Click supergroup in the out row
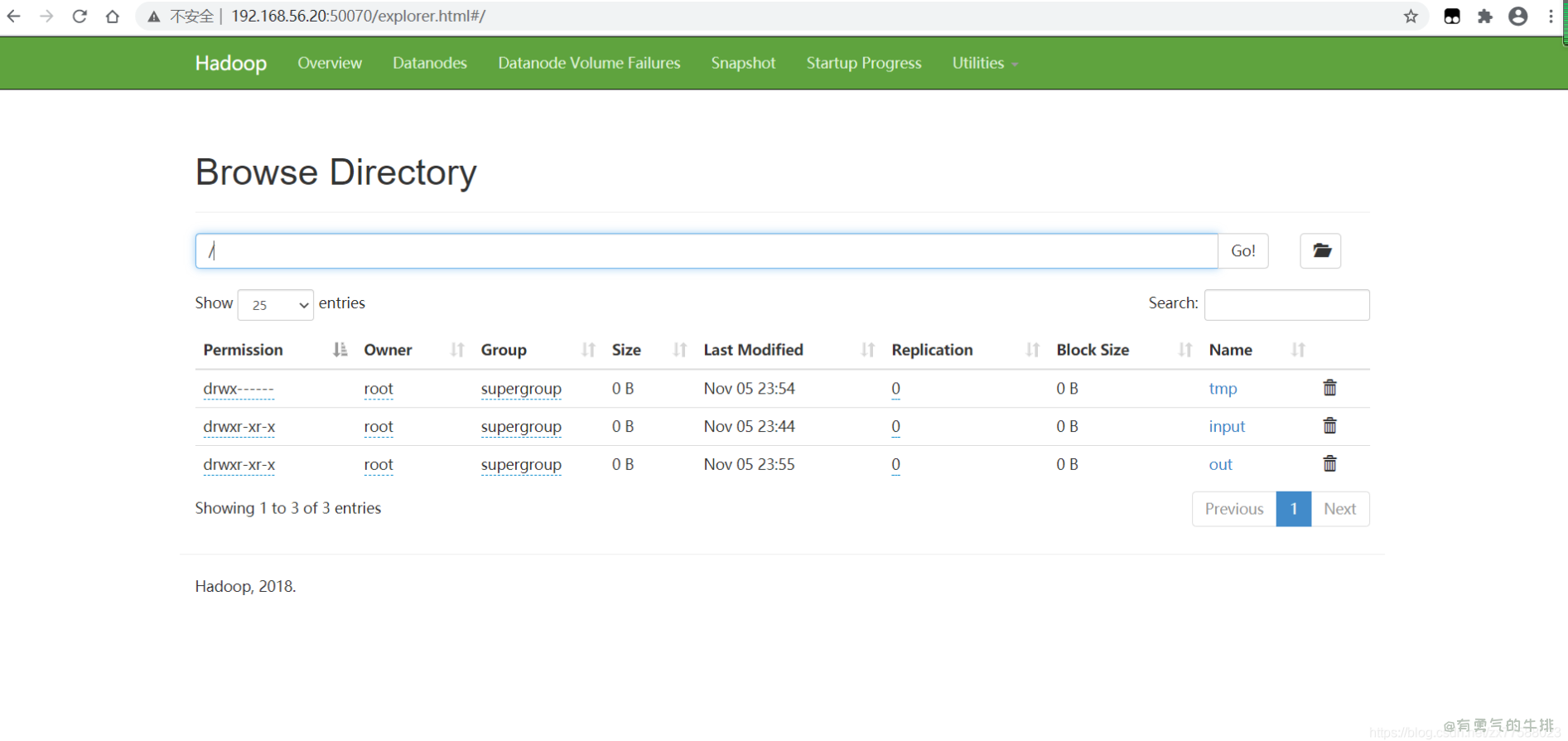The height and width of the screenshot is (741, 1568). pyautogui.click(x=521, y=465)
